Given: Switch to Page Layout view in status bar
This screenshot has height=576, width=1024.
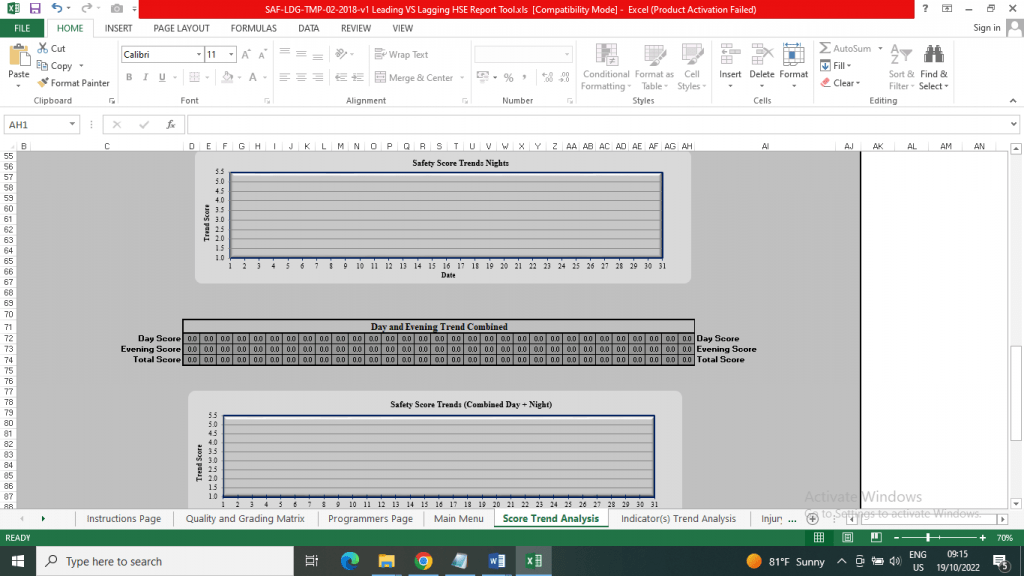Looking at the screenshot, I should point(848,537).
